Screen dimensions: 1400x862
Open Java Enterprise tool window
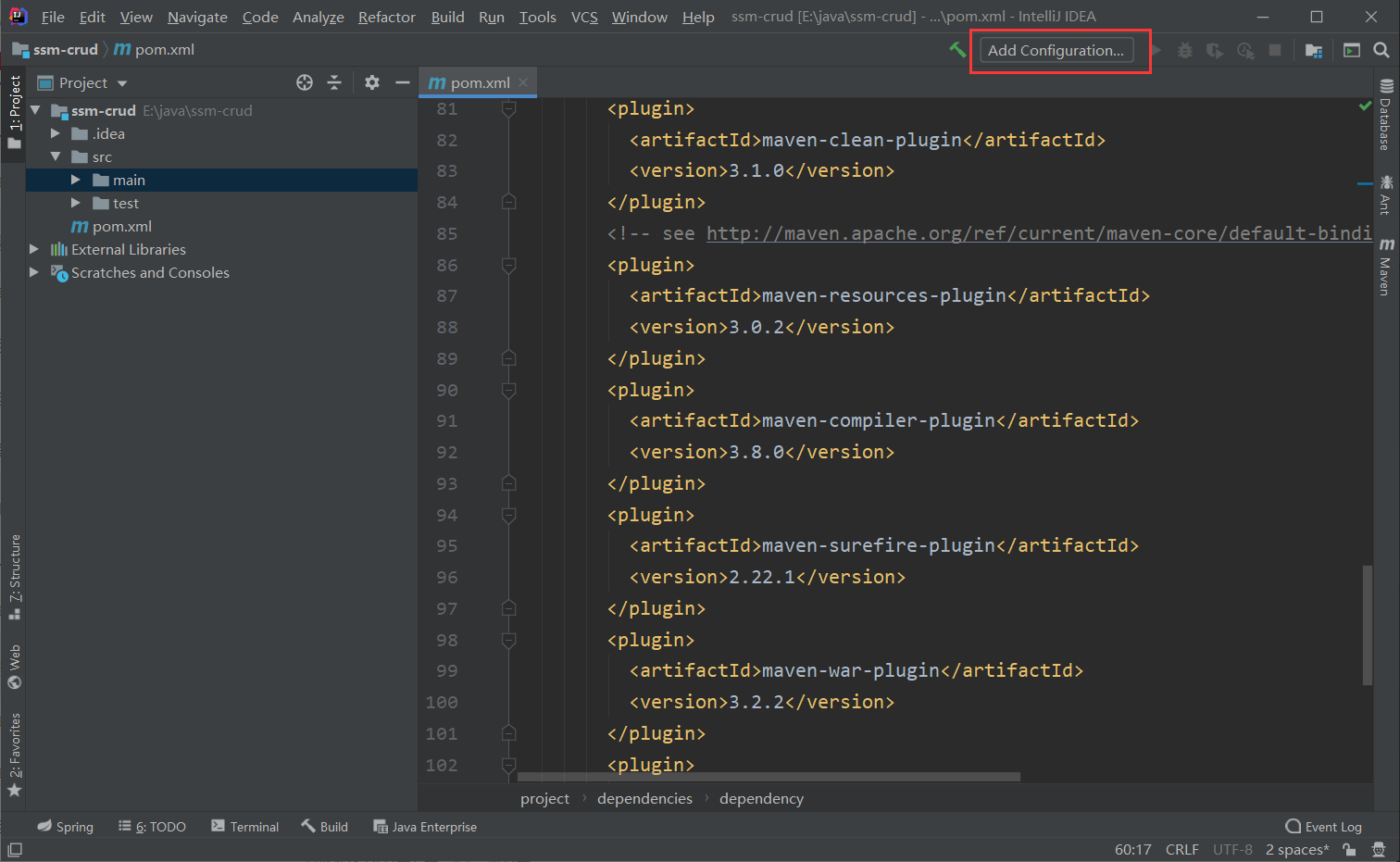[x=425, y=827]
